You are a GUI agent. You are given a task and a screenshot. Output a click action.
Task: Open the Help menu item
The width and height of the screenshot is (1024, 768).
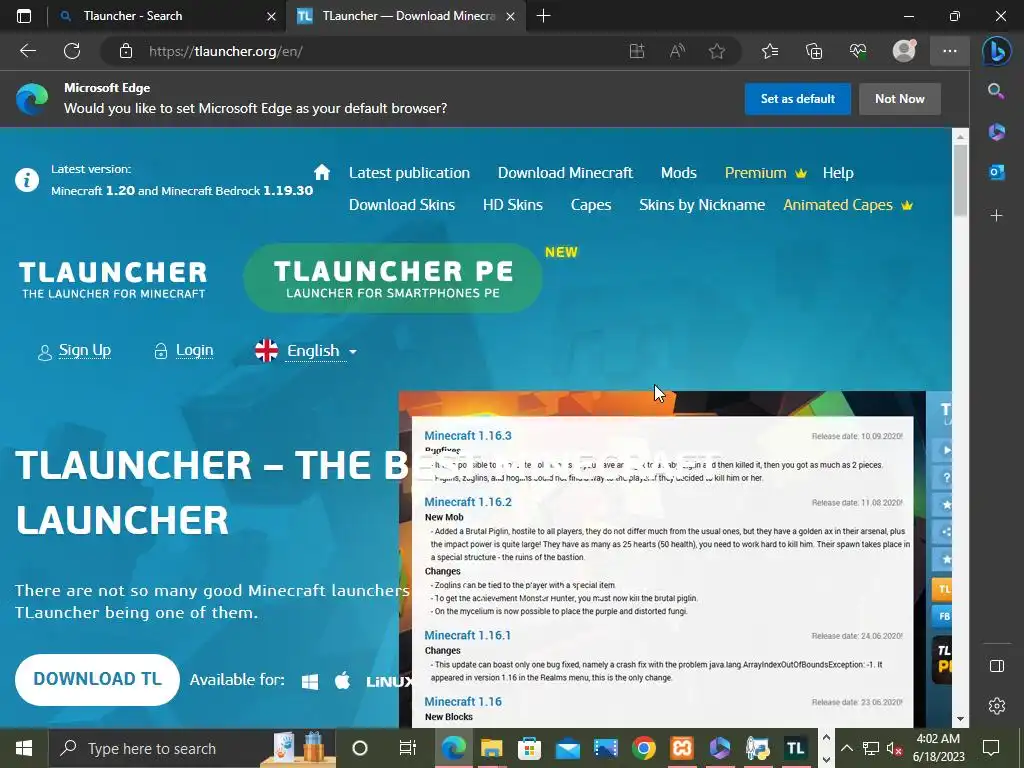(838, 172)
